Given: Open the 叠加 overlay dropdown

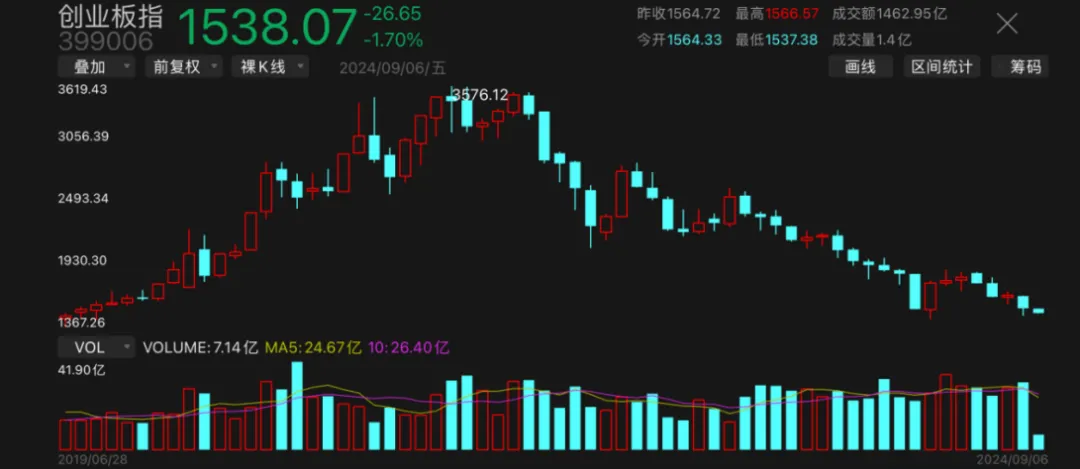Looking at the screenshot, I should tap(96, 67).
